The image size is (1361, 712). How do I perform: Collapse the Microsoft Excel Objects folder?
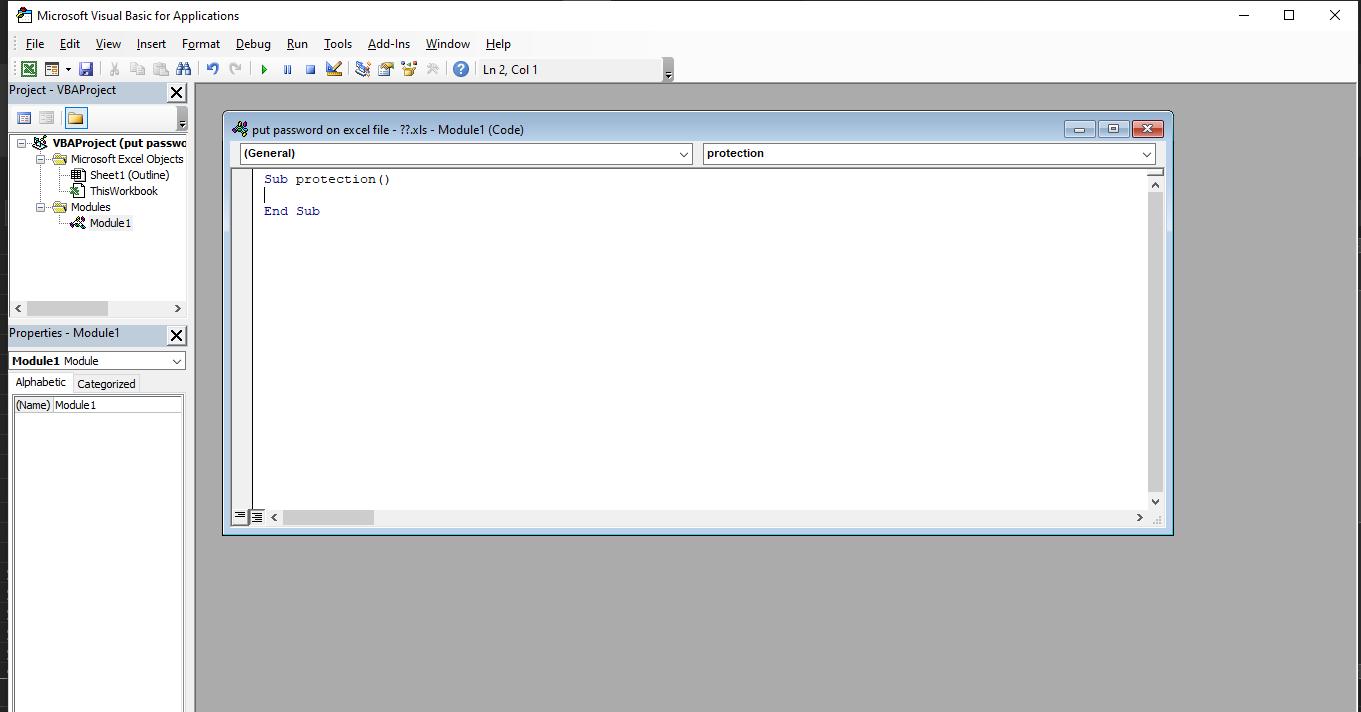click(x=41, y=159)
